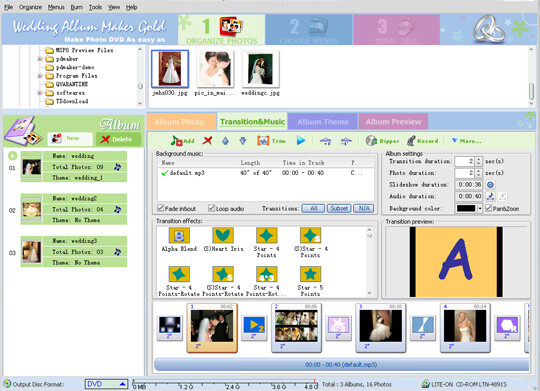Screen dimensions: 540x391
Task: Go to step 2 Choose Menus
Action: click(x=309, y=30)
